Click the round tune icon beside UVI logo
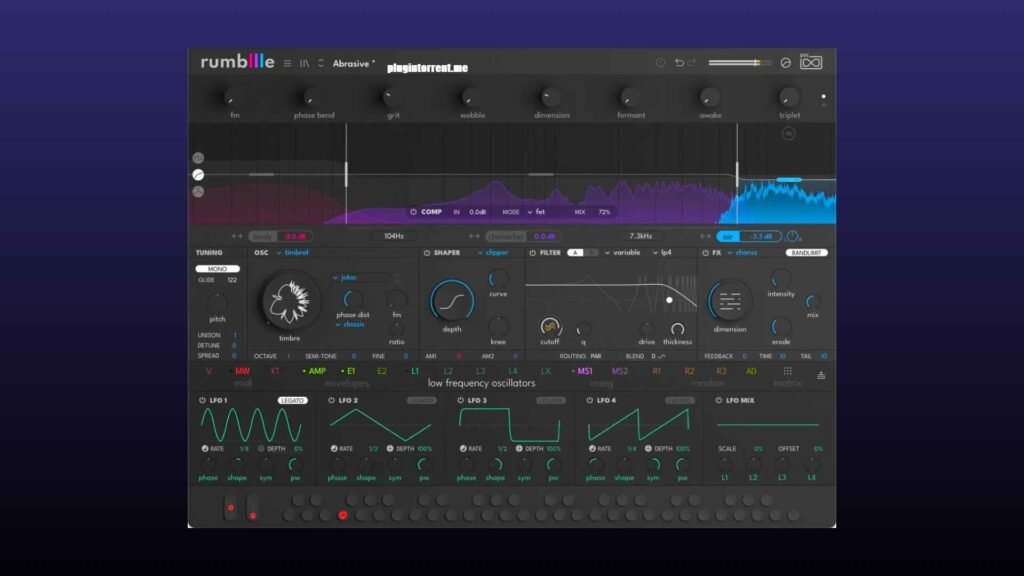This screenshot has width=1024, height=576. [786, 63]
